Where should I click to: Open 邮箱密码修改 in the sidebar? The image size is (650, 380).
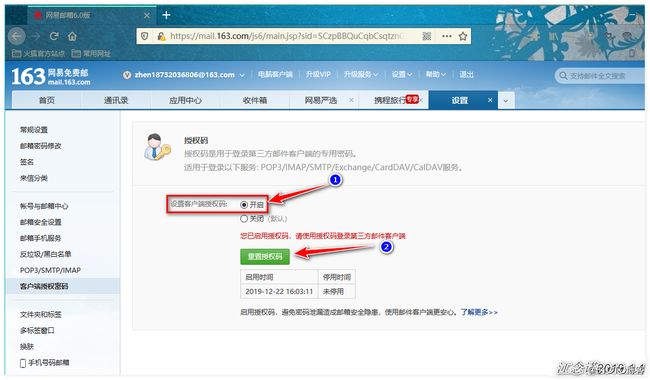click(x=41, y=146)
